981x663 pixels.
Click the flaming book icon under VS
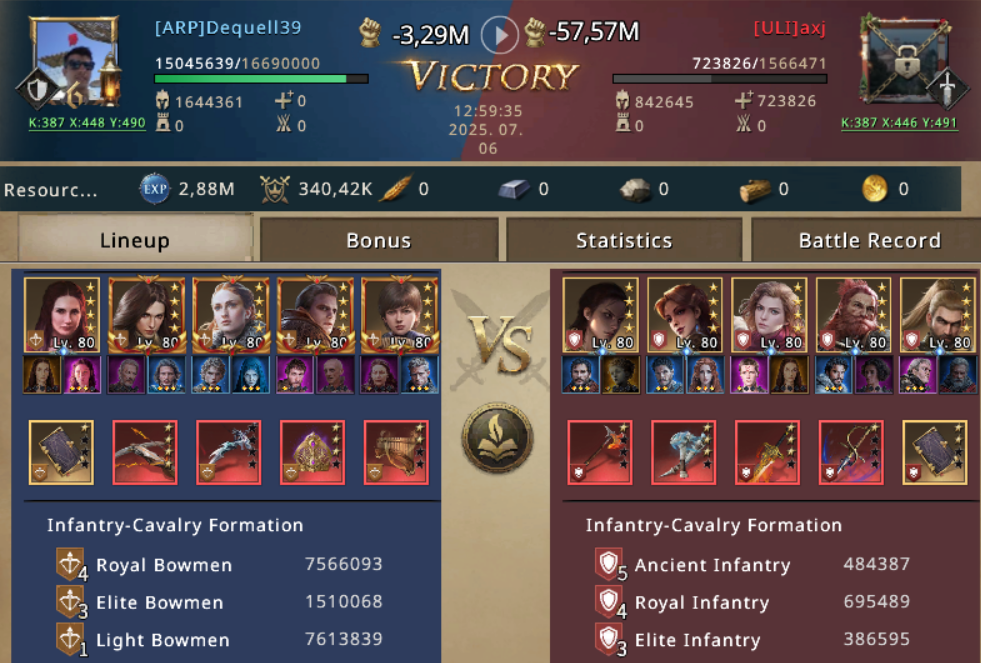pyautogui.click(x=497, y=437)
